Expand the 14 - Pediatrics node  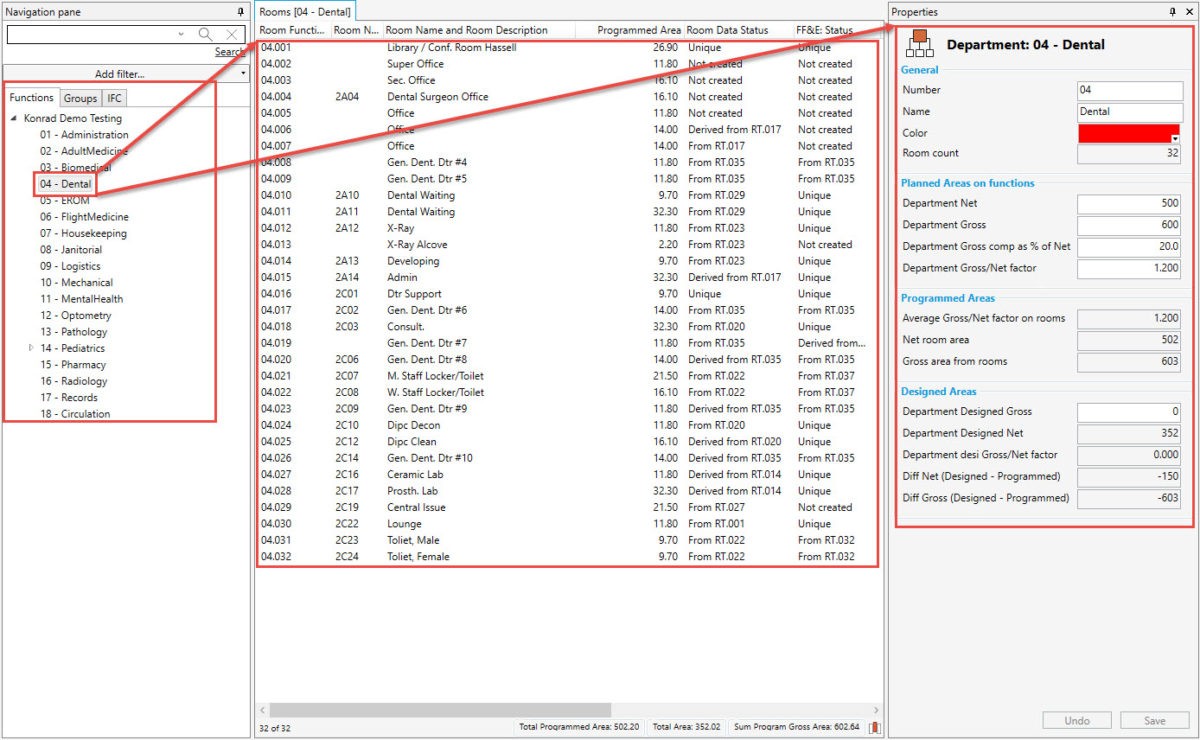[x=29, y=347]
